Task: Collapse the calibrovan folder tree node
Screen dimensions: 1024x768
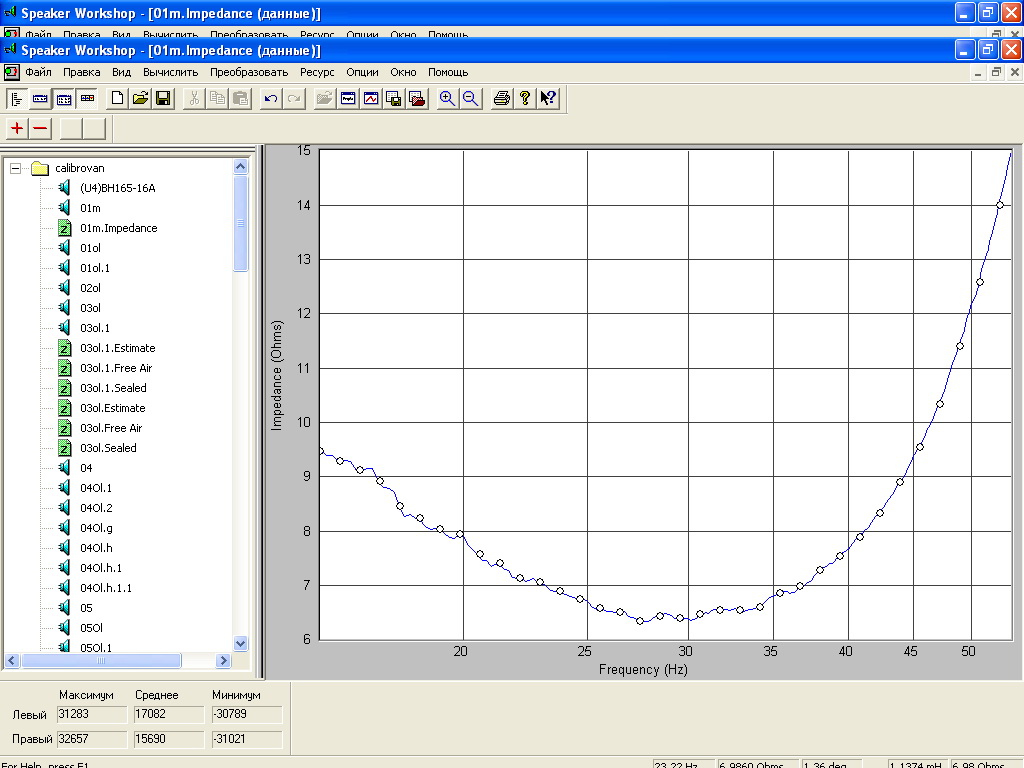Action: pos(15,168)
